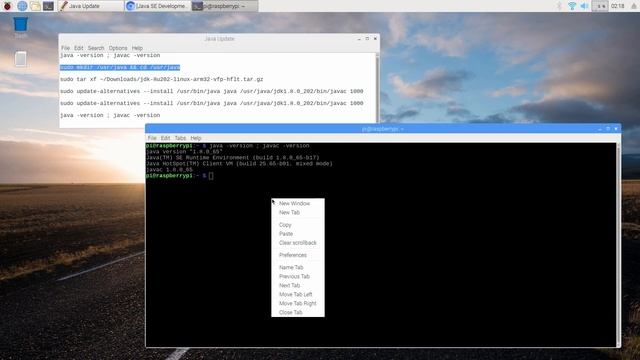Image resolution: width=640 pixels, height=360 pixels.
Task: Click the java version "1.8.0_65" output line
Action: 184,151
